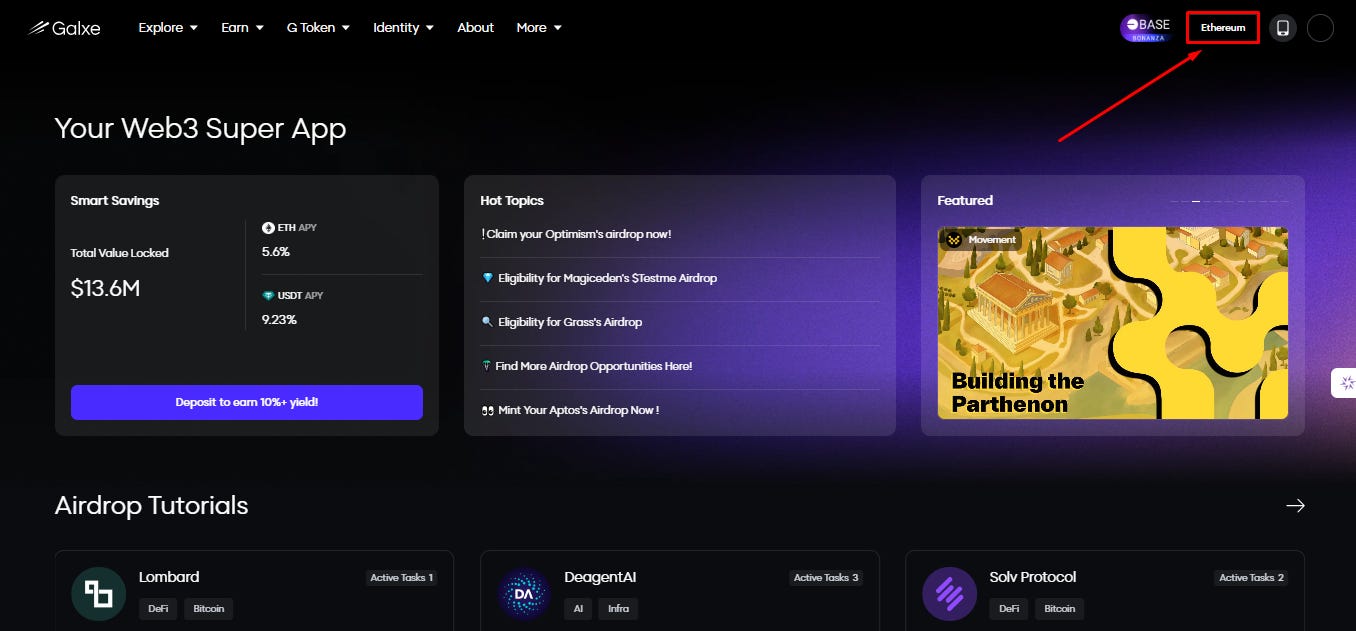The height and width of the screenshot is (631, 1356).
Task: Click the Bitcoin tag on Solv Protocol card
Action: point(1060,608)
